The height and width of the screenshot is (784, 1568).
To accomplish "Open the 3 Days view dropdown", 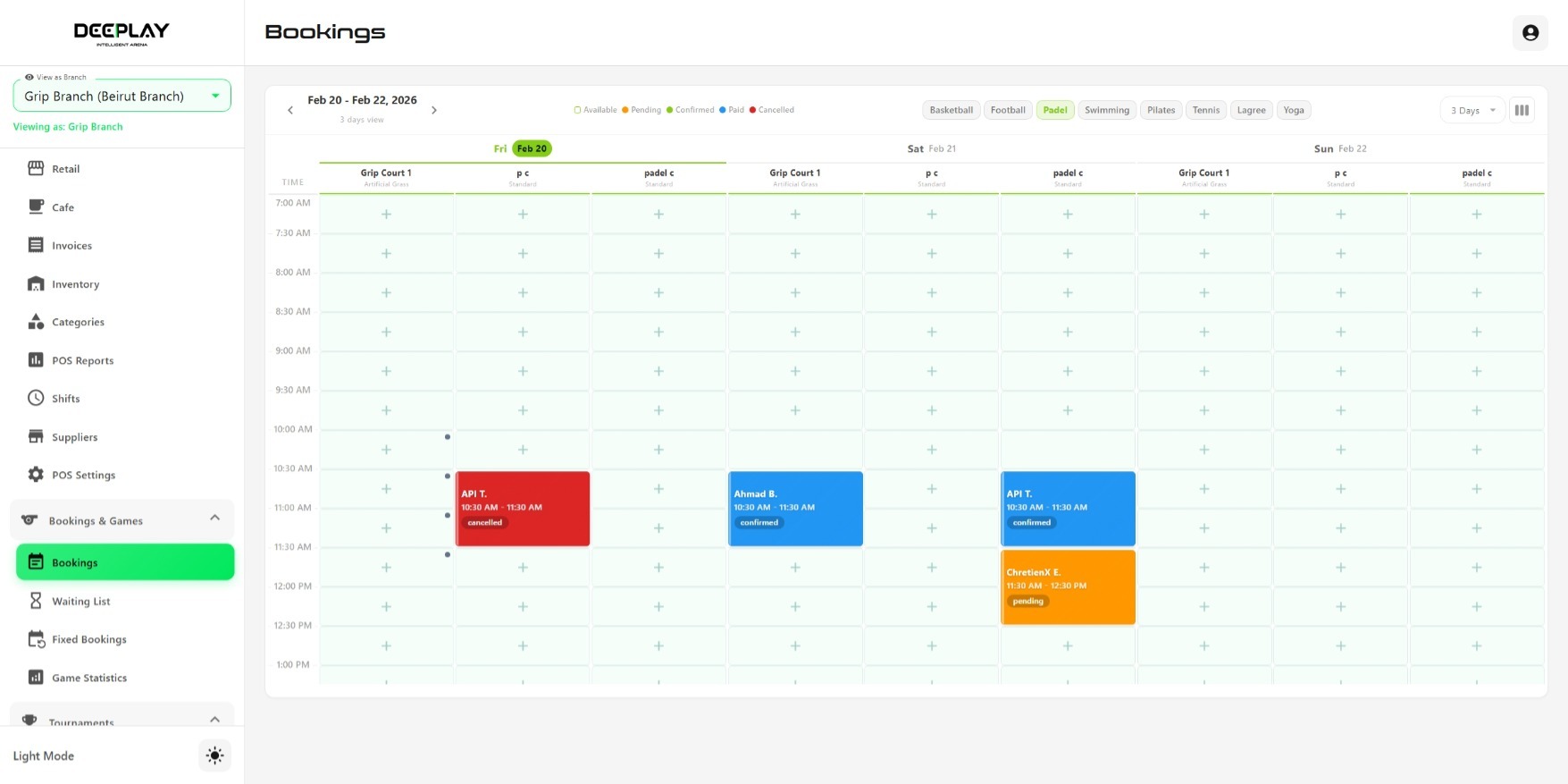I will click(x=1472, y=110).
